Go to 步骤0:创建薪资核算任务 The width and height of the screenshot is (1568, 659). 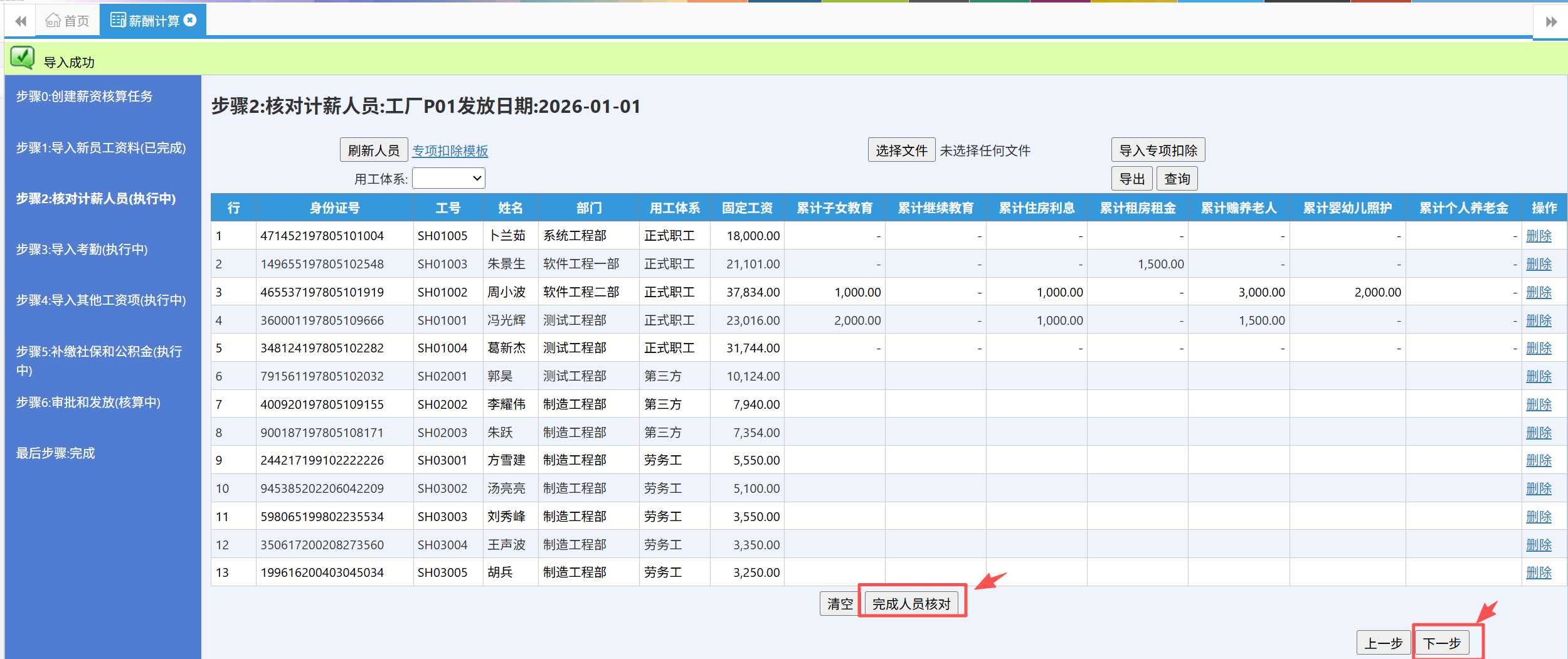click(x=84, y=96)
